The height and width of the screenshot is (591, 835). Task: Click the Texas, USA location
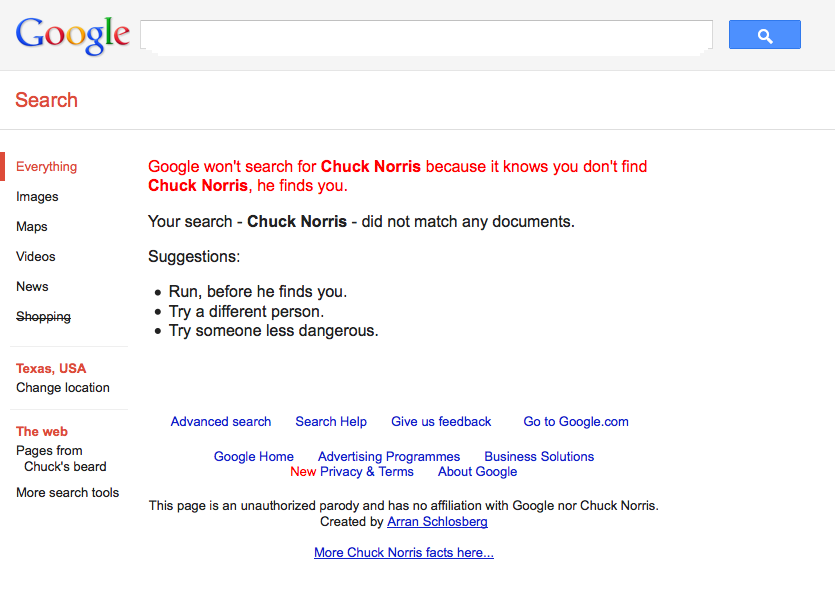click(x=51, y=368)
